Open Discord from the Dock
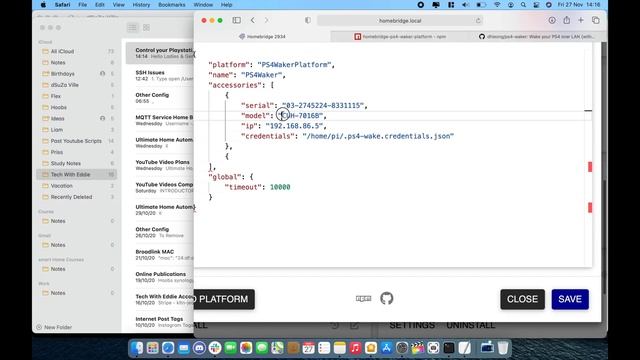This screenshot has height=360, width=640. coord(199,348)
